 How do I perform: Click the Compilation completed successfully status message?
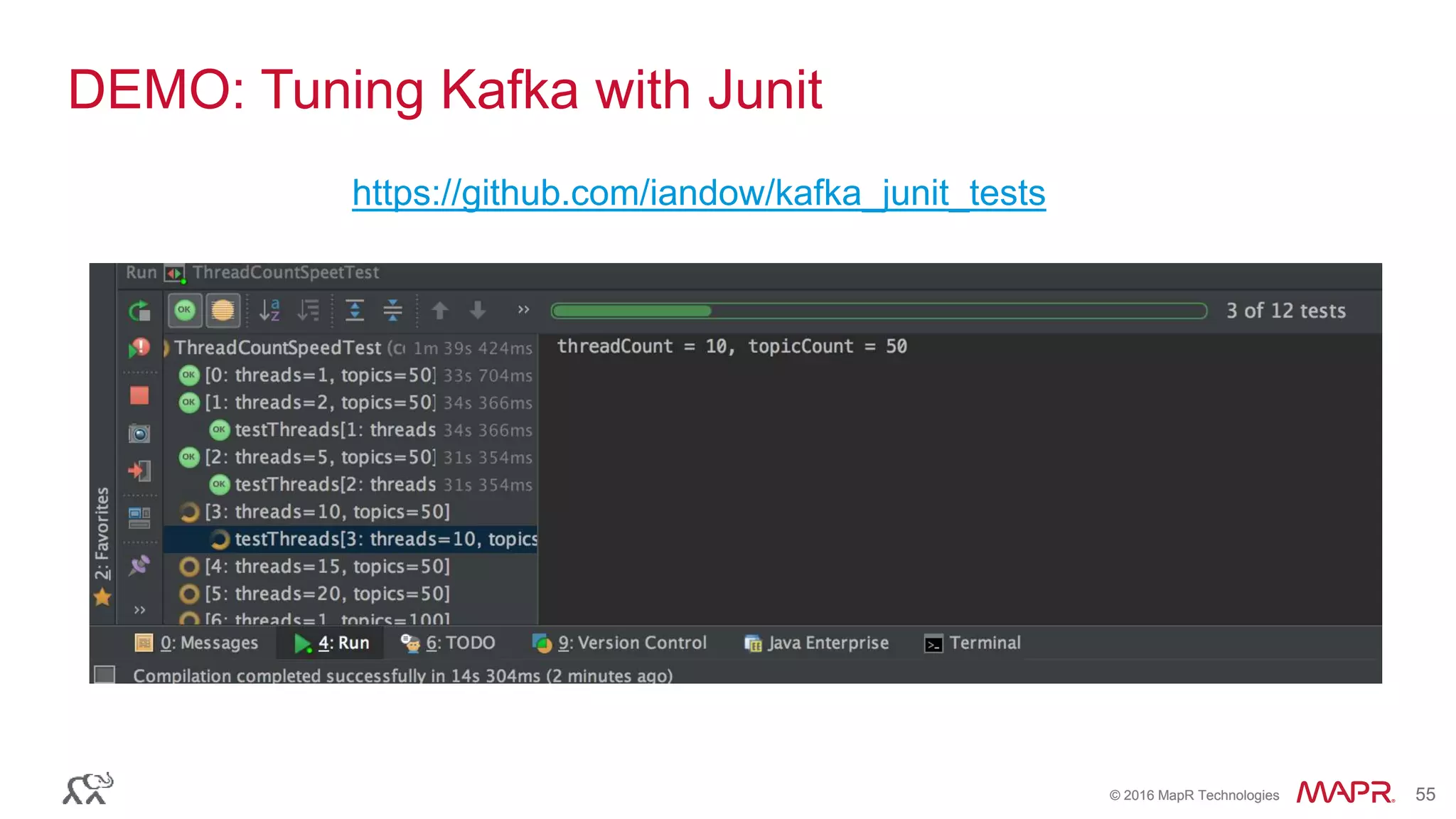click(x=402, y=675)
